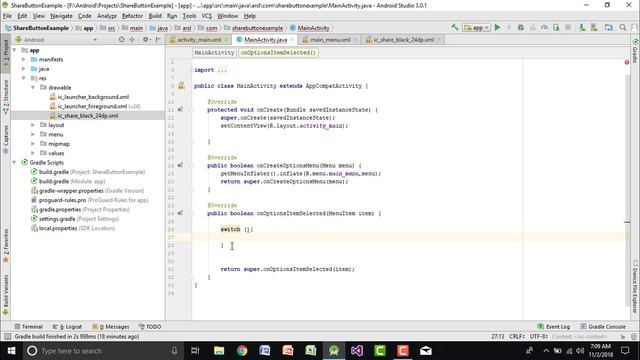Click the Attach debugger to process icon

click(x=556, y=28)
